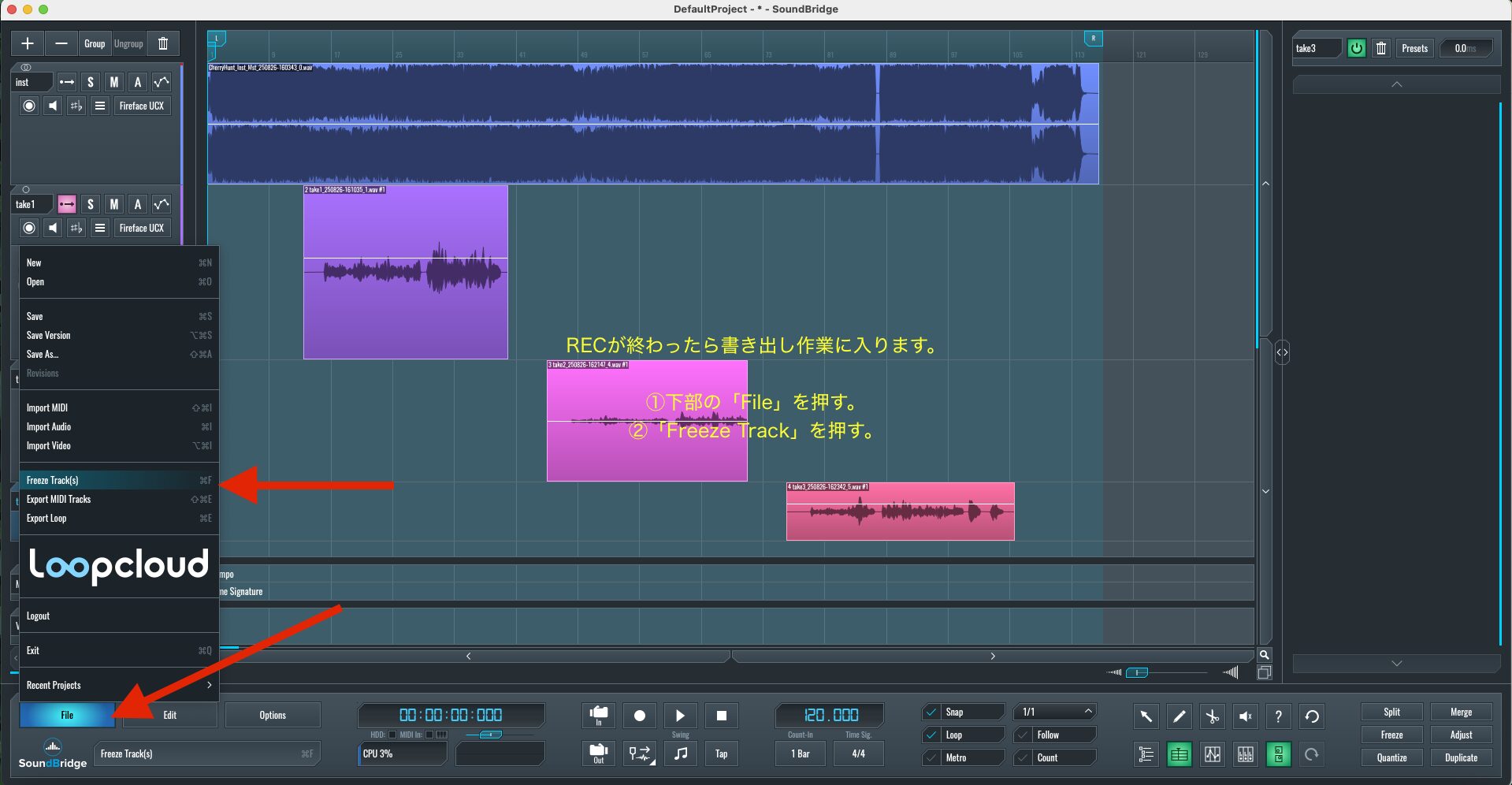
Task: Add a new track with the plus button
Action: [x=28, y=43]
